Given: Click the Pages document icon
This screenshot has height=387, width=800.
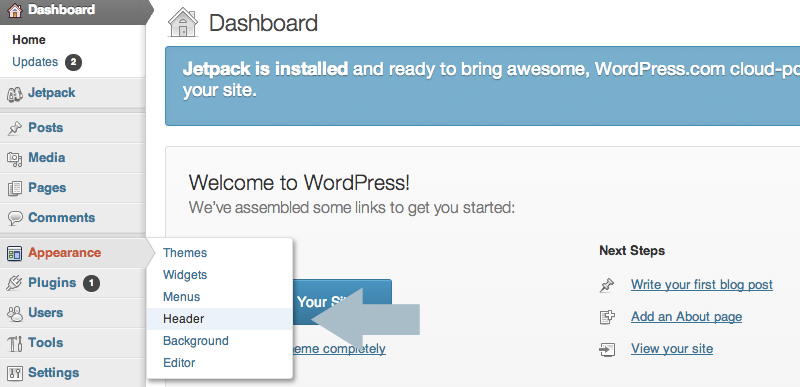Looking at the screenshot, I should click(x=15, y=189).
